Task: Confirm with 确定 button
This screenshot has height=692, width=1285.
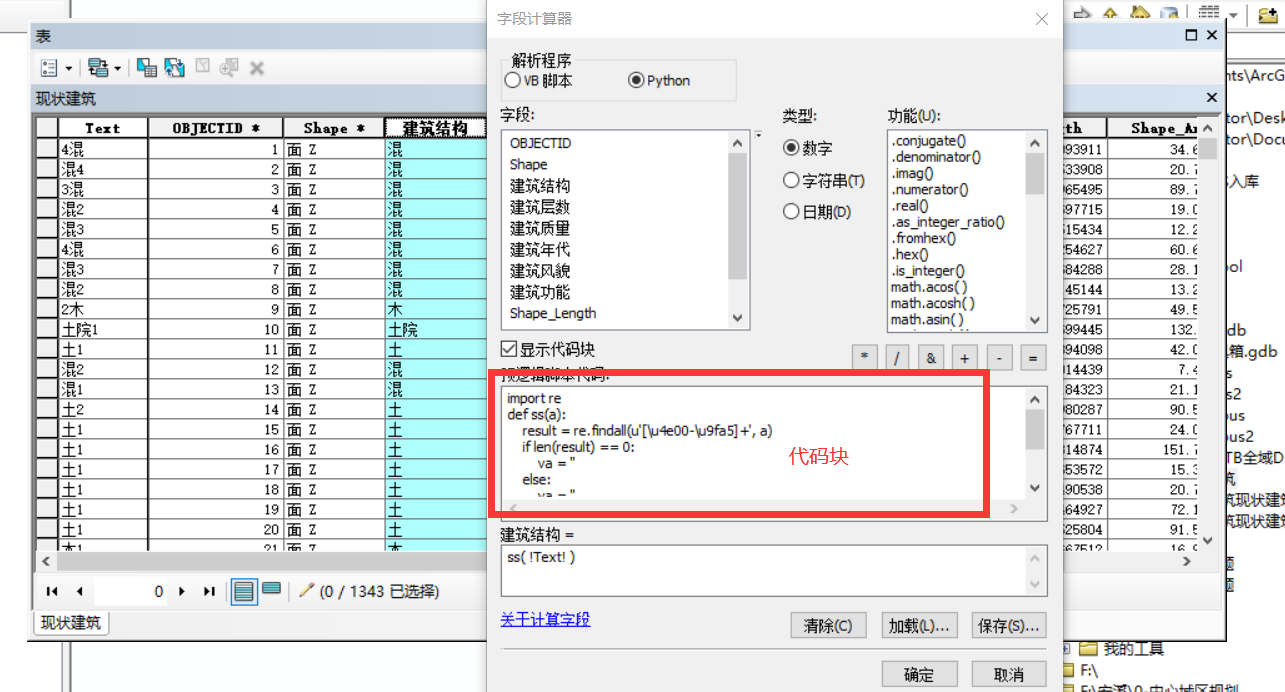Action: [919, 674]
